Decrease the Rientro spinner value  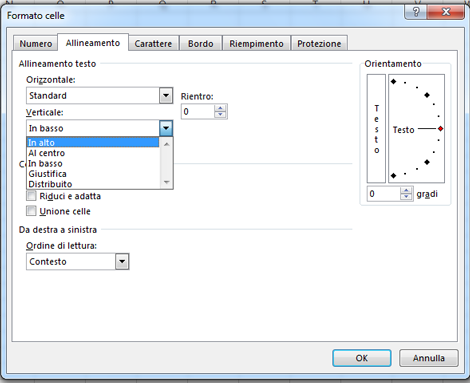(220, 115)
